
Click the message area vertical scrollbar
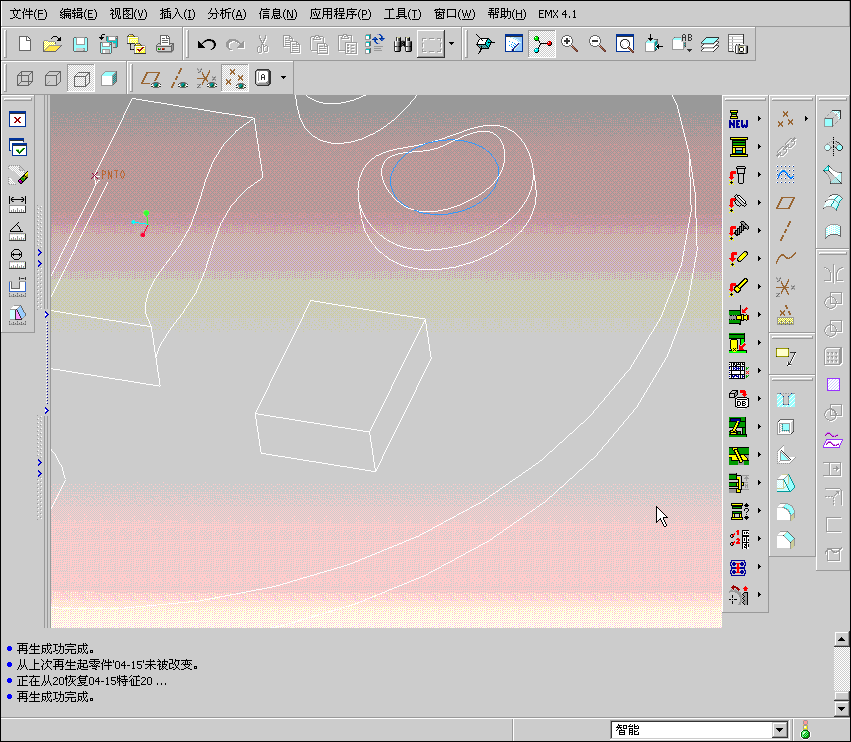842,668
